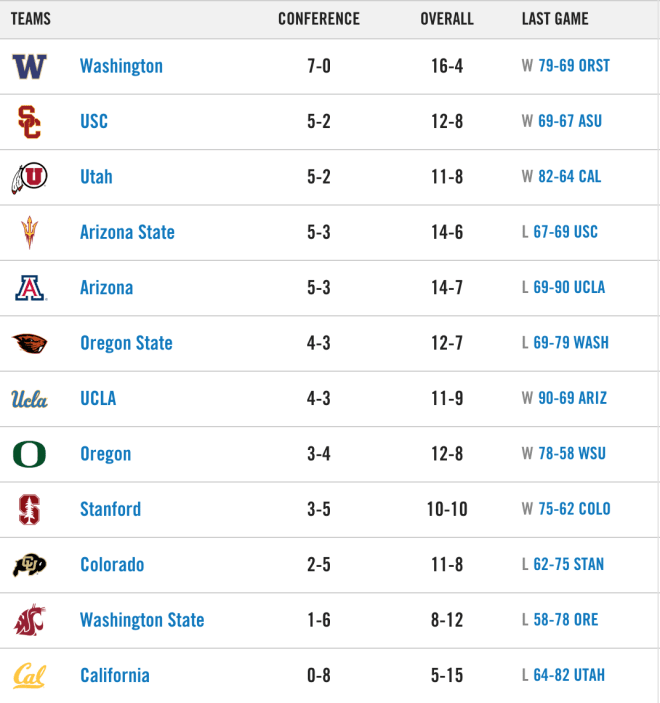View the 90-69 ARIZ game recap

point(573,398)
